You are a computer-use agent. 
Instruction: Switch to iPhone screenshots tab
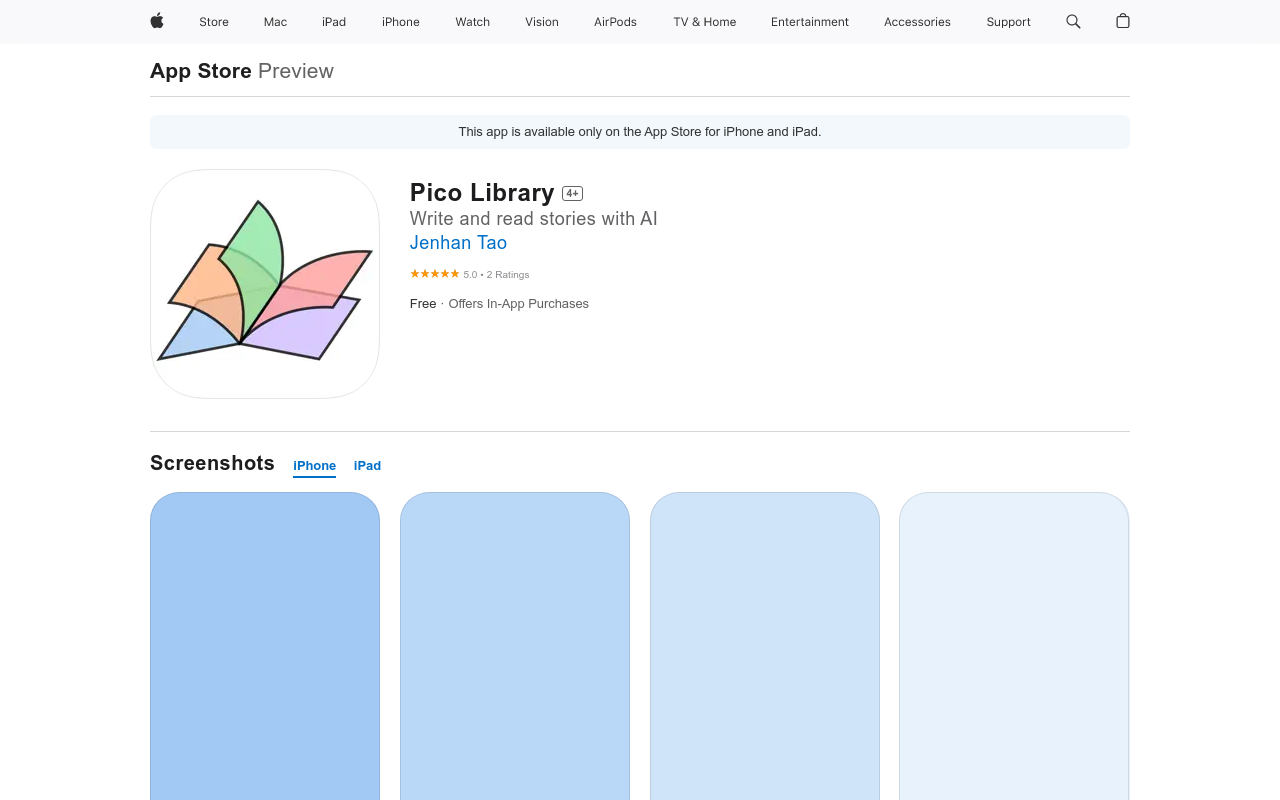pos(314,466)
